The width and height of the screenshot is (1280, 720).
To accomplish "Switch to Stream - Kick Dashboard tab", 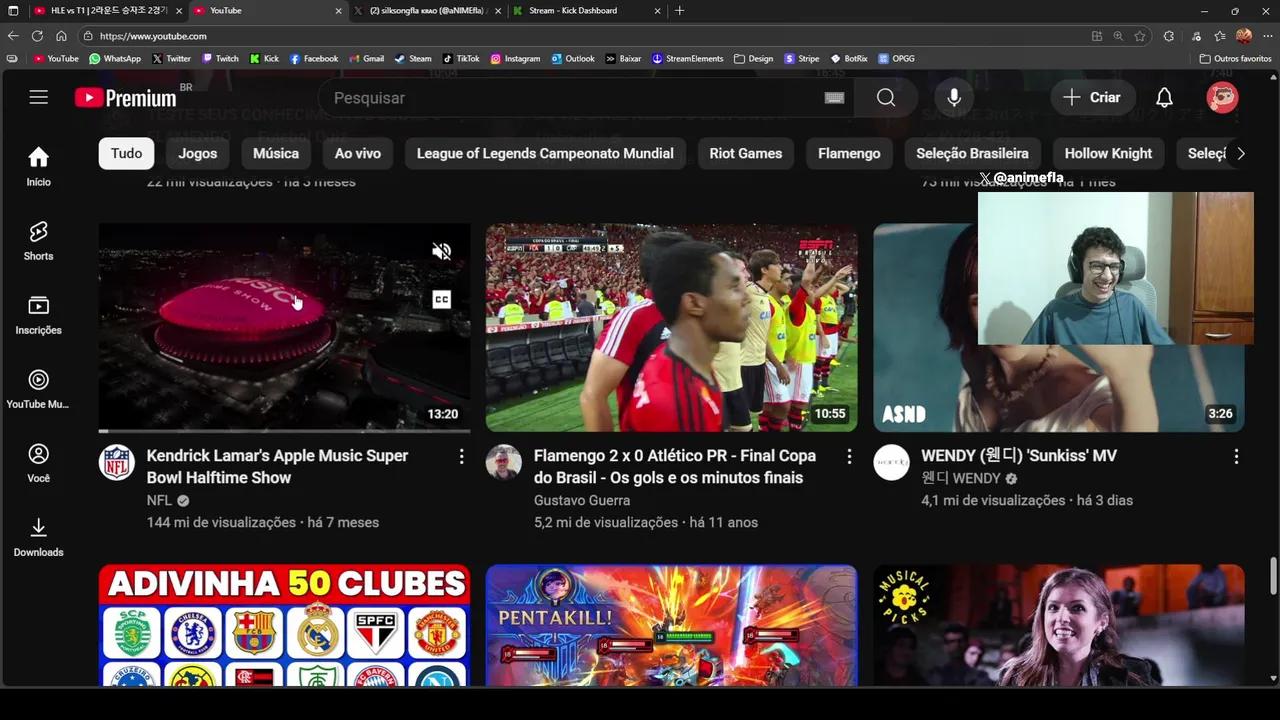I will [585, 10].
